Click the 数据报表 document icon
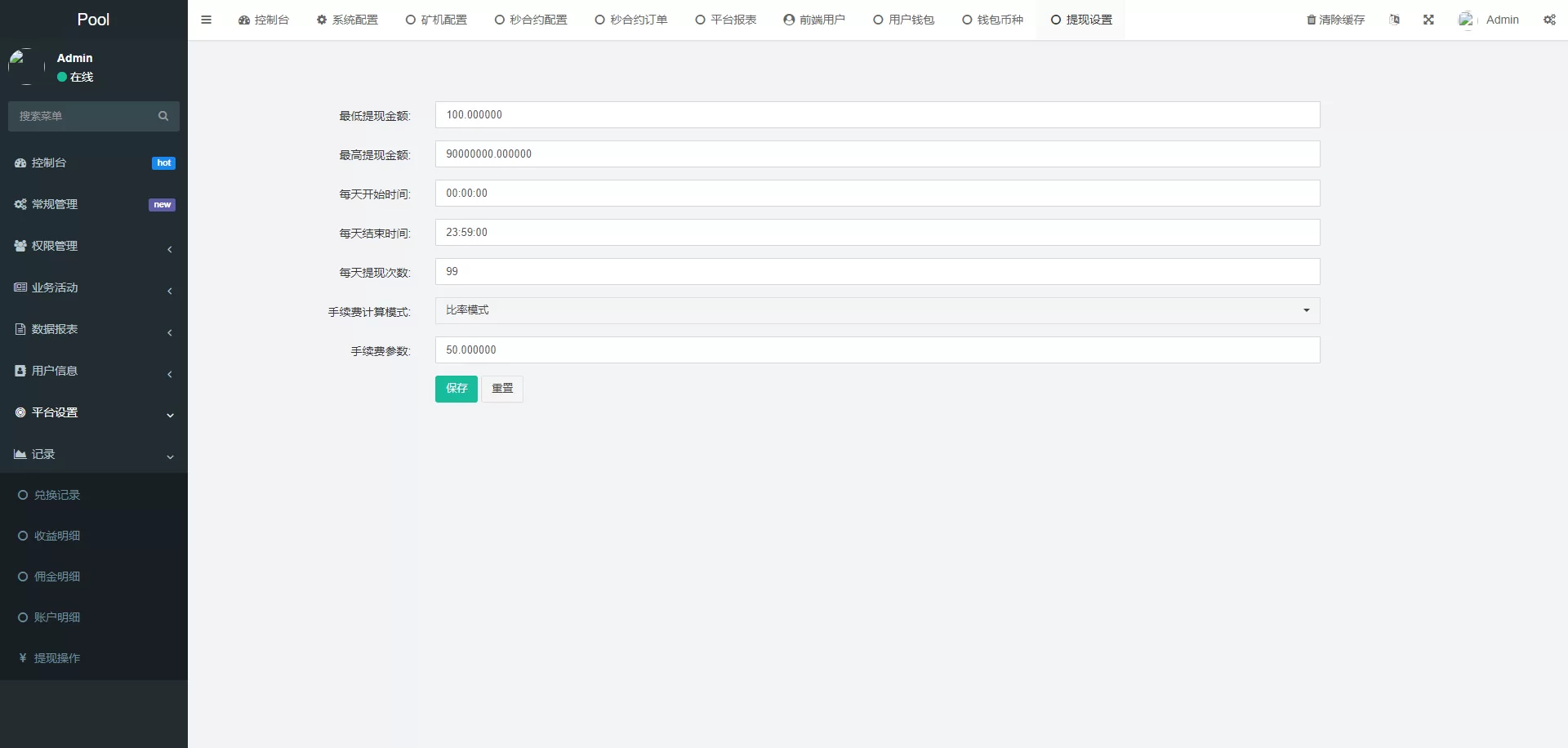 20,329
